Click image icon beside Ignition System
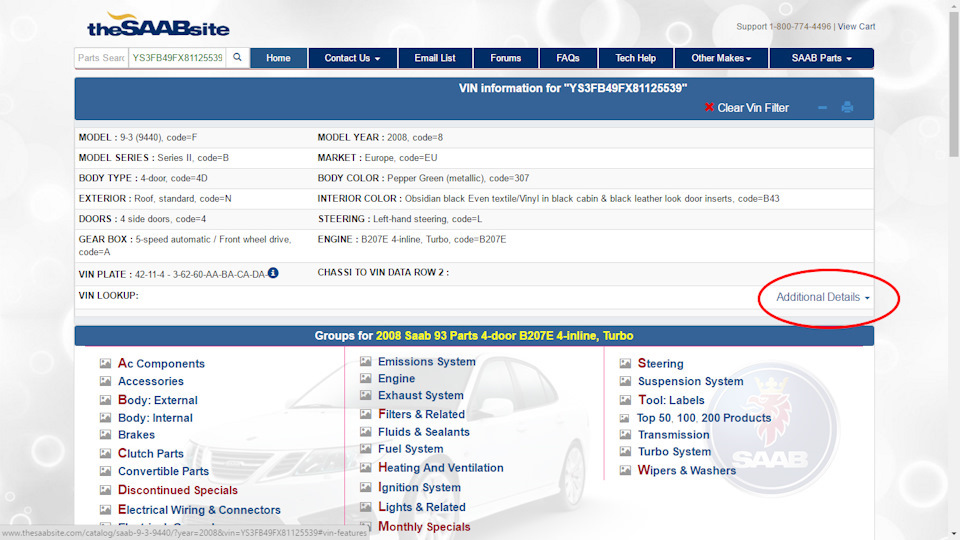Image resolution: width=960 pixels, height=540 pixels. pyautogui.click(x=366, y=487)
